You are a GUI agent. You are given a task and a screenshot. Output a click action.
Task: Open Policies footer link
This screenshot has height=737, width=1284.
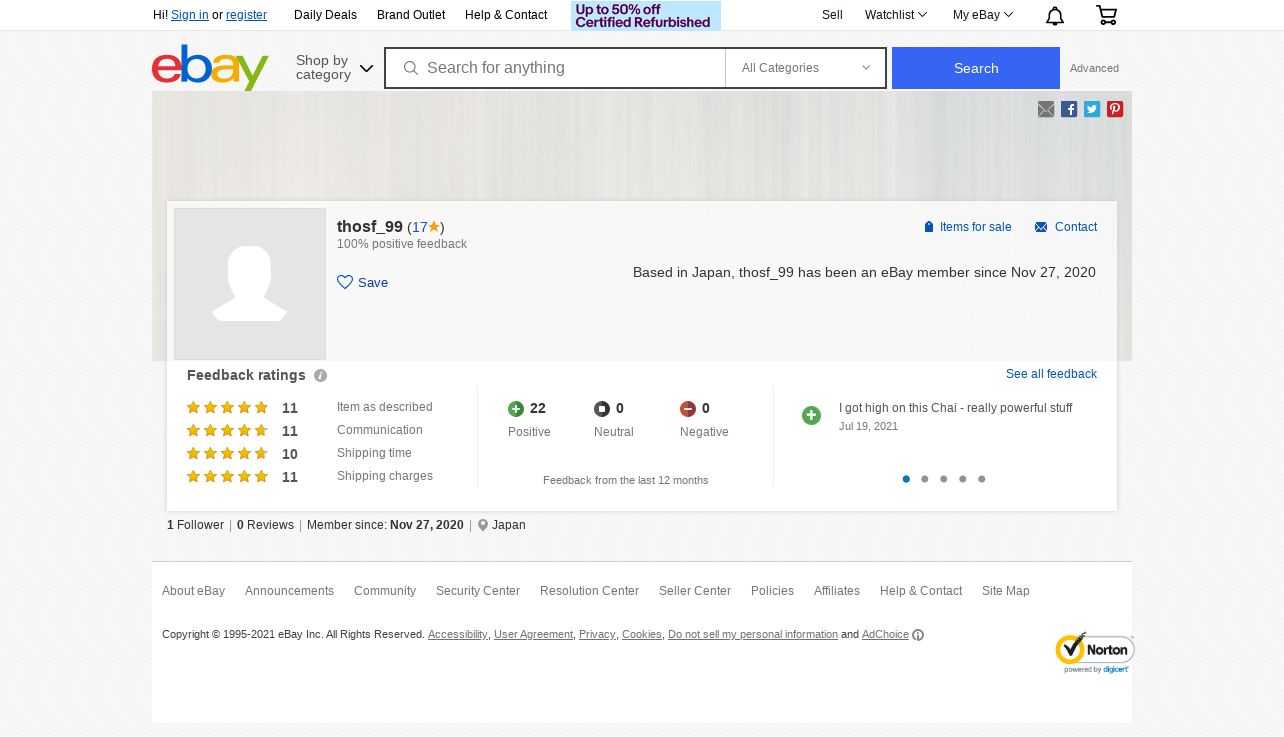[x=772, y=591]
